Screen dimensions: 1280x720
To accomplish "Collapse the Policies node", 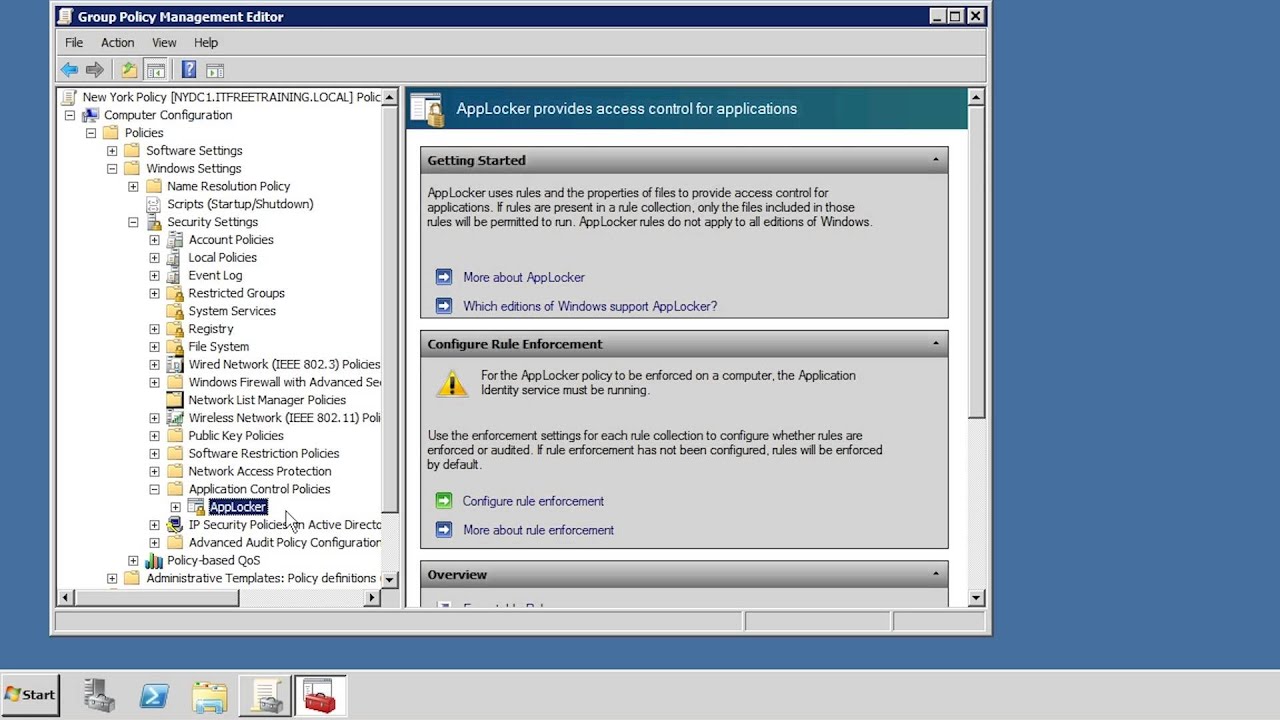I will pyautogui.click(x=91, y=133).
